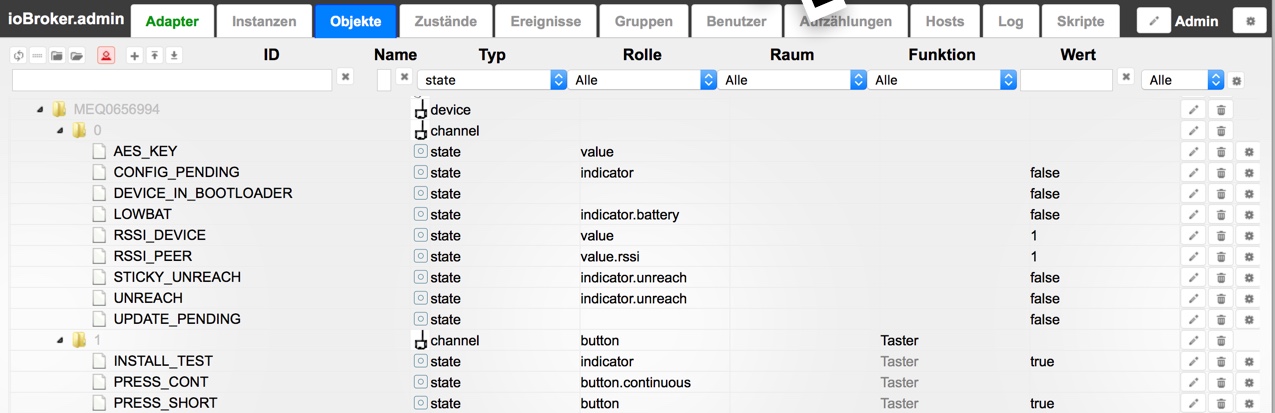1275x413 pixels.
Task: Click the download objects arrow icon
Action: click(174, 56)
